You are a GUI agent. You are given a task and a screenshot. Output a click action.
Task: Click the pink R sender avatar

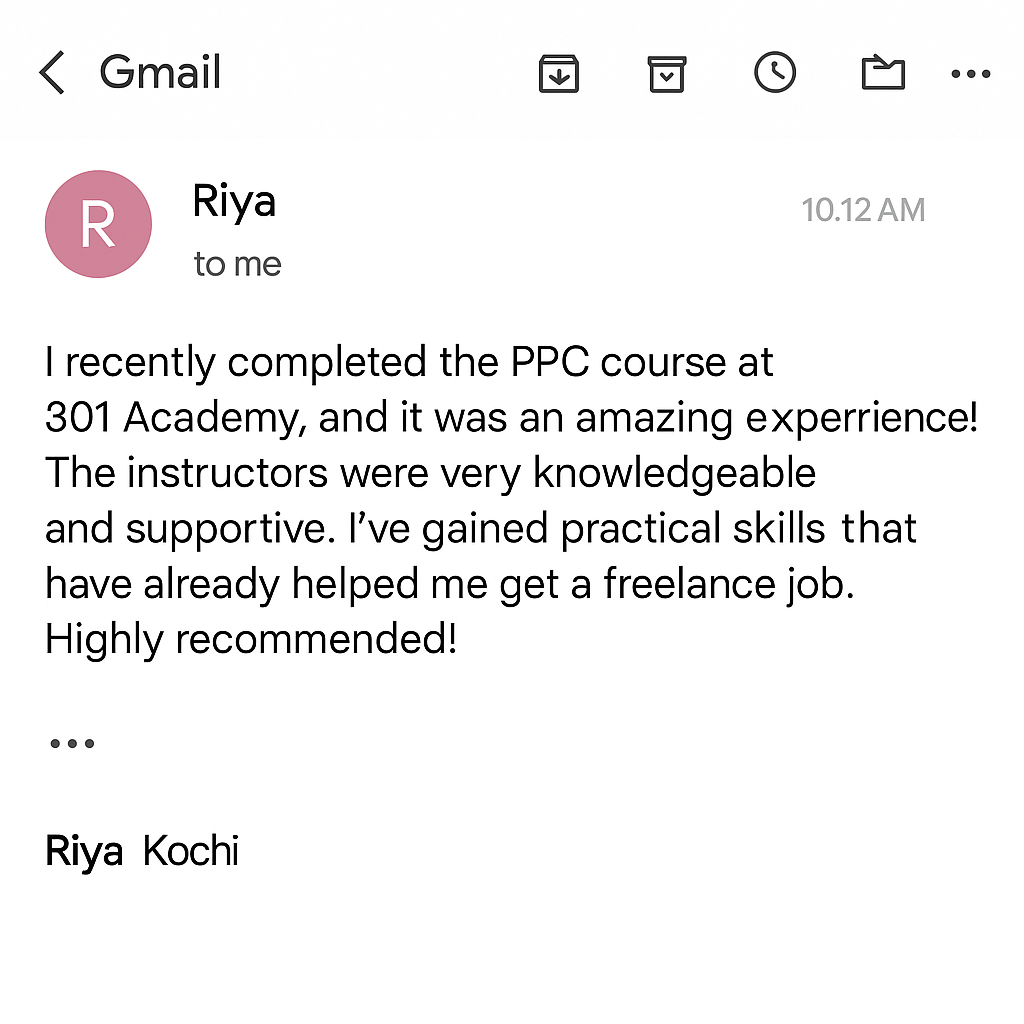click(x=98, y=224)
